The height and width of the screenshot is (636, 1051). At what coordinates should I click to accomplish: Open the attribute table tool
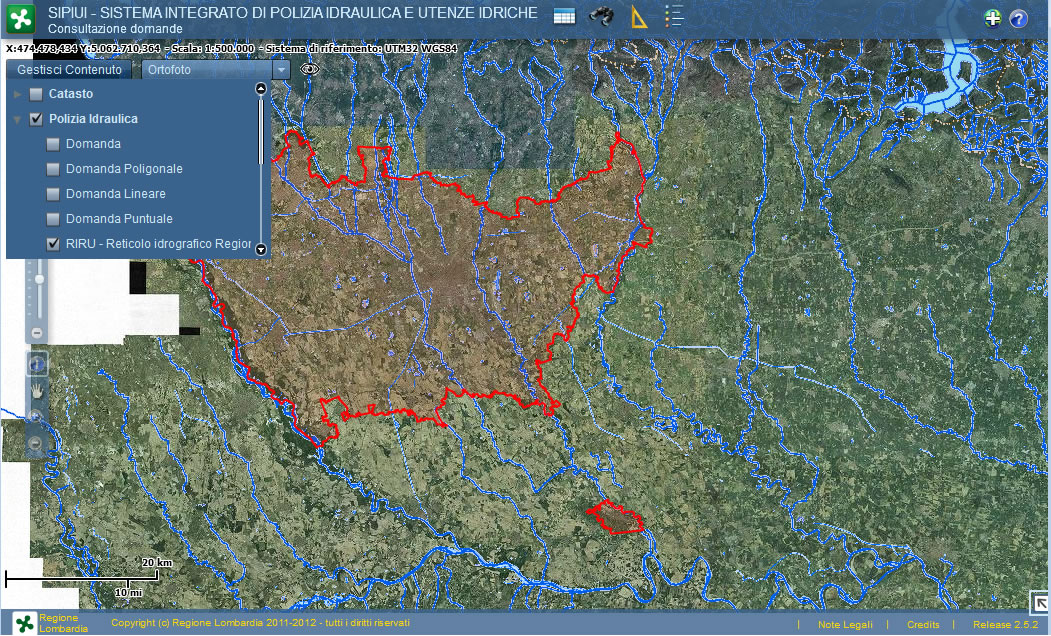click(564, 17)
